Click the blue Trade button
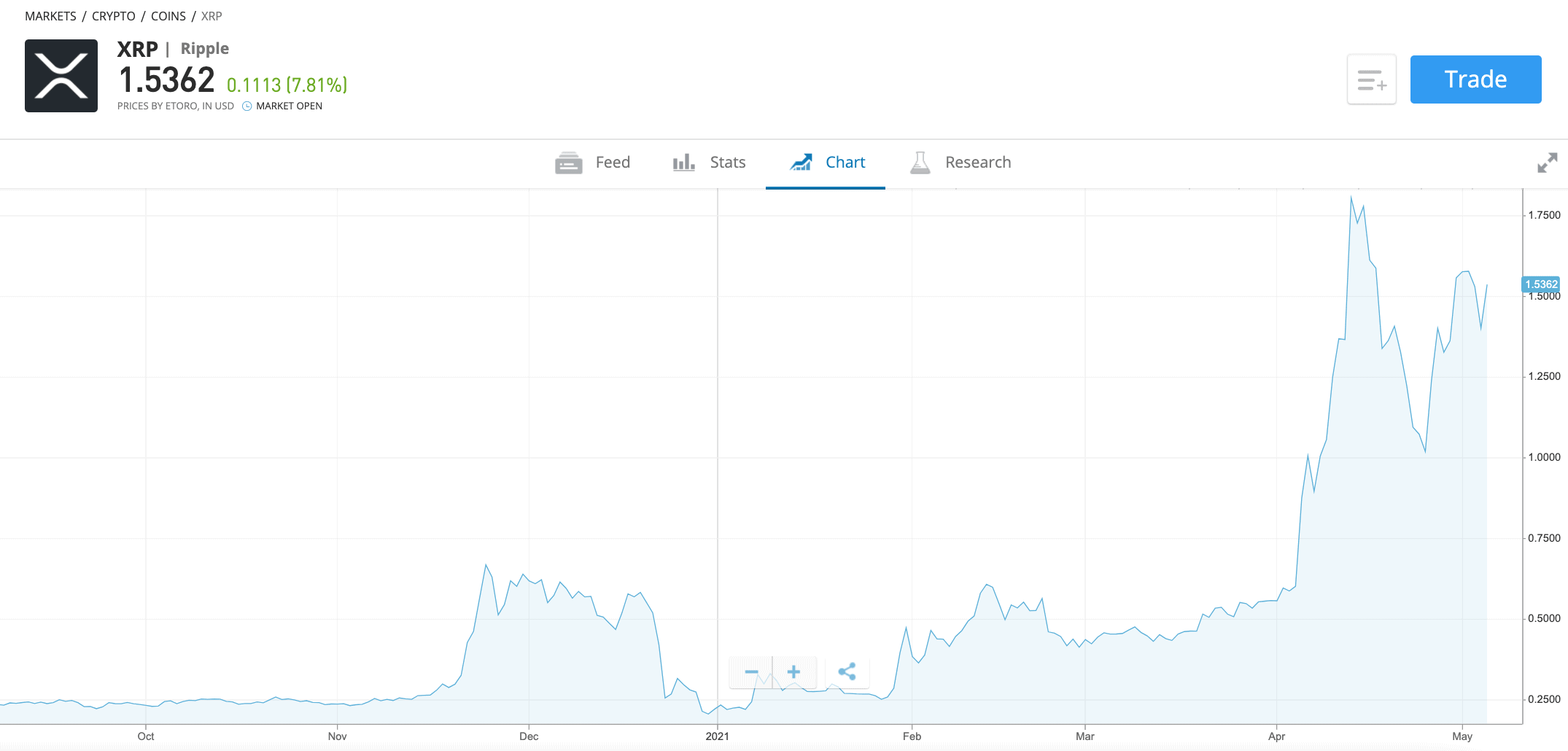This screenshot has width=1568, height=751. (1475, 79)
